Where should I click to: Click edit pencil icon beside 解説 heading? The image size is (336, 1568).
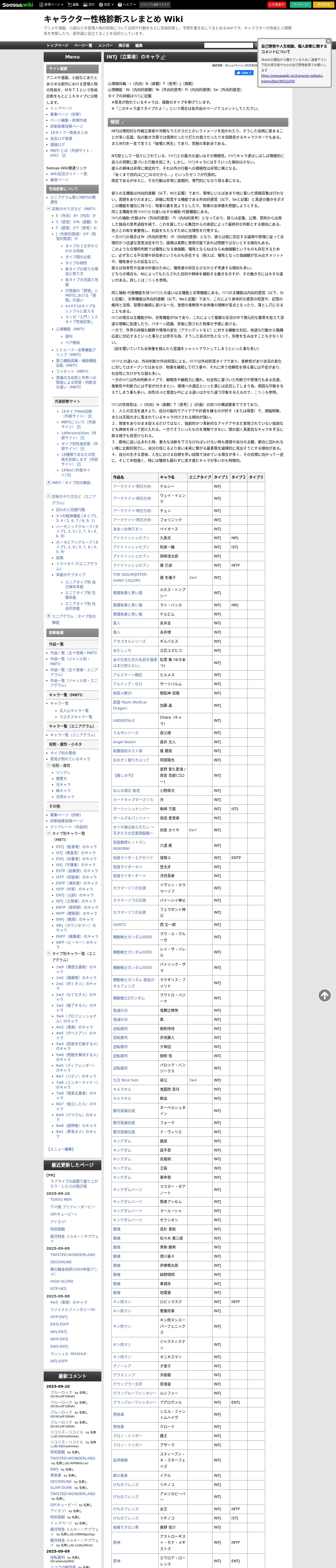coord(122,122)
